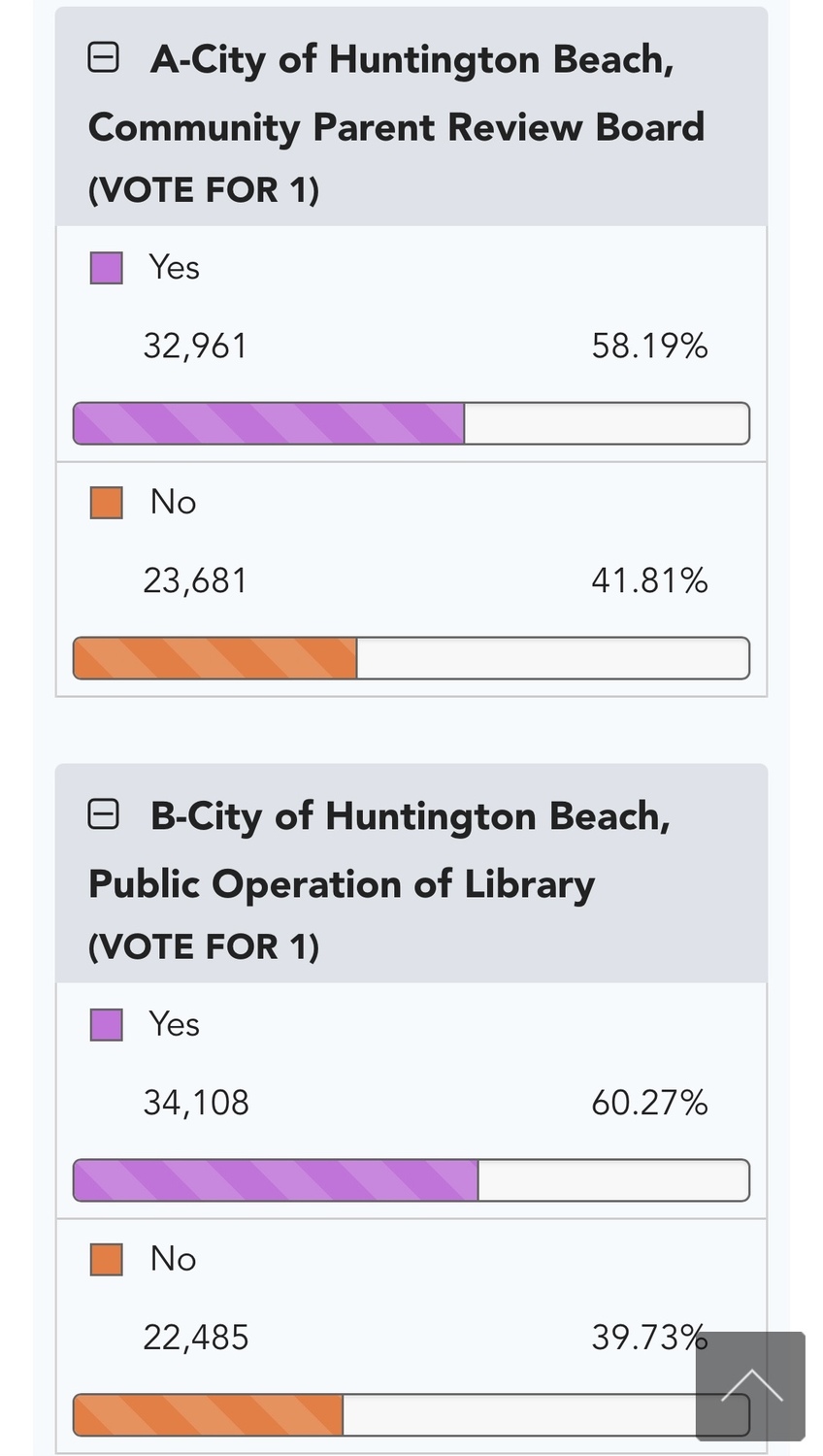The width and height of the screenshot is (823, 1456).
Task: Click purple Yes swatch under Measure A
Action: [107, 268]
